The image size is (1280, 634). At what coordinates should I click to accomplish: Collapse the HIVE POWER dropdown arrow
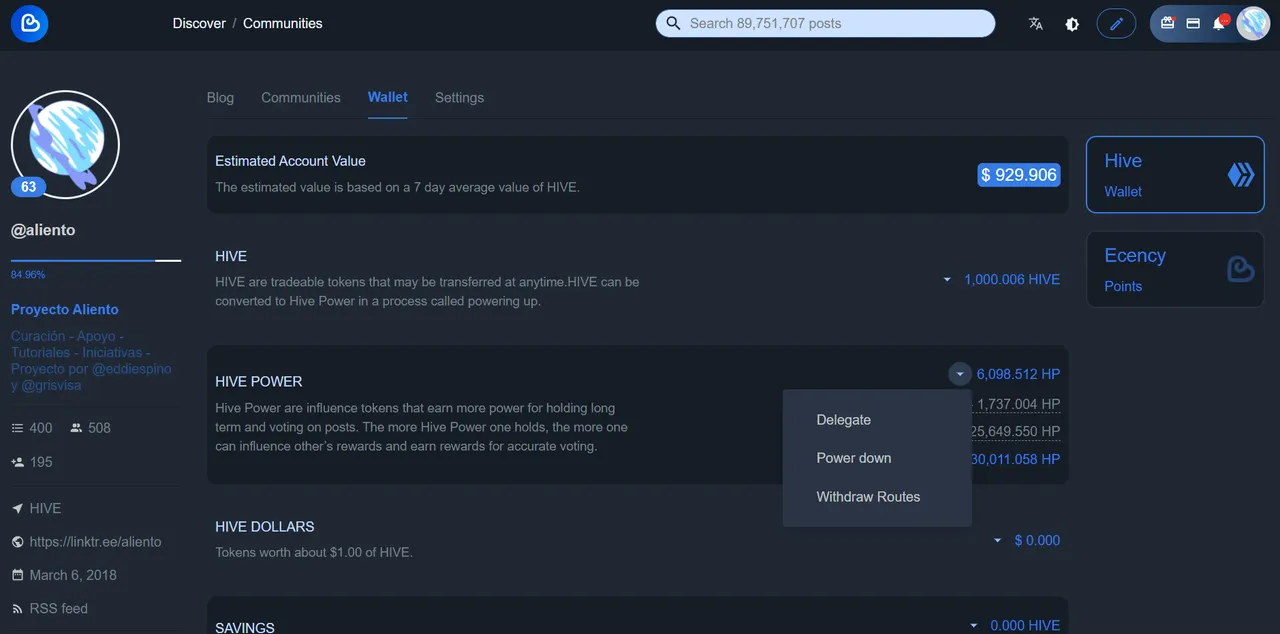(x=959, y=374)
